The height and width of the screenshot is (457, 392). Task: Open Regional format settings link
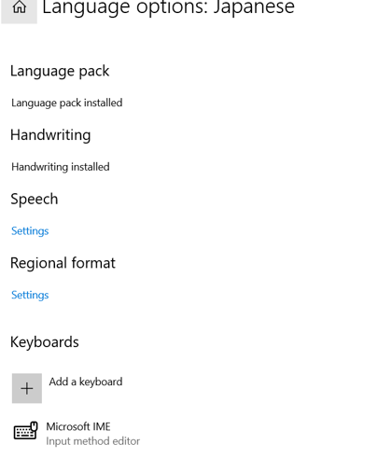tap(30, 295)
